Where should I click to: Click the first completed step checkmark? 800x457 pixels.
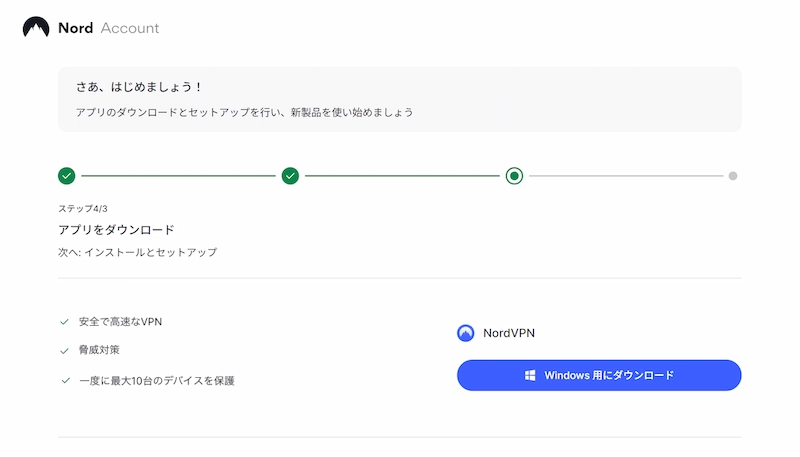click(66, 175)
